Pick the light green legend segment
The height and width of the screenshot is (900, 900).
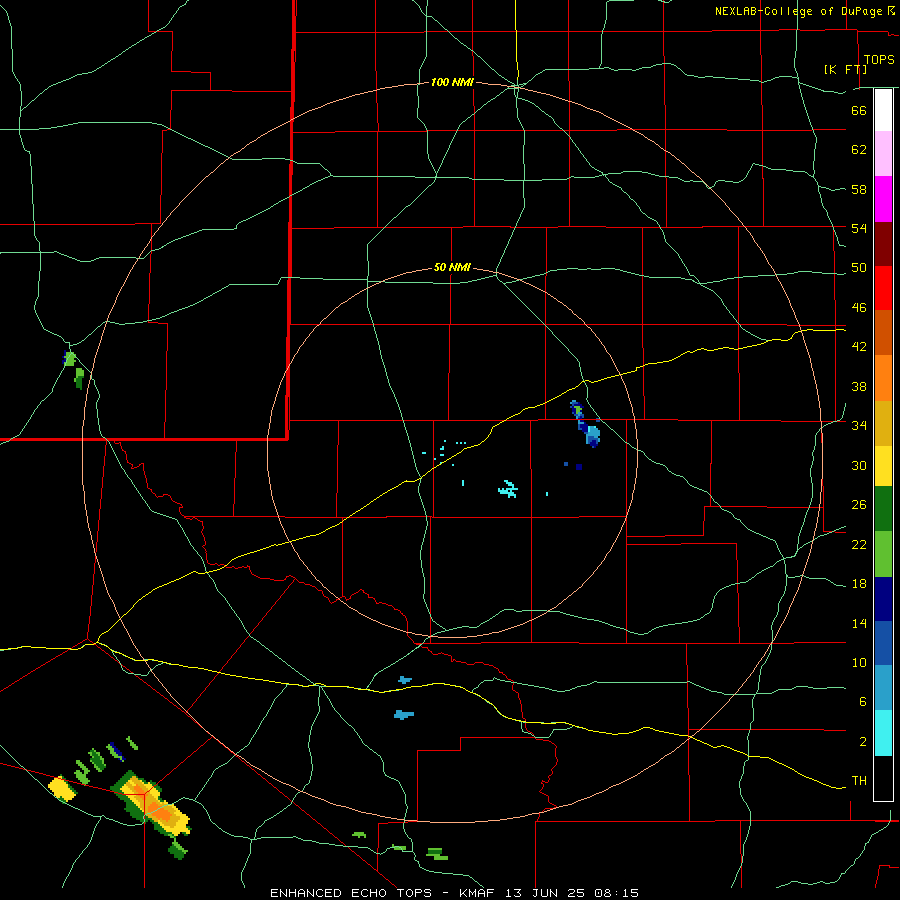[883, 554]
